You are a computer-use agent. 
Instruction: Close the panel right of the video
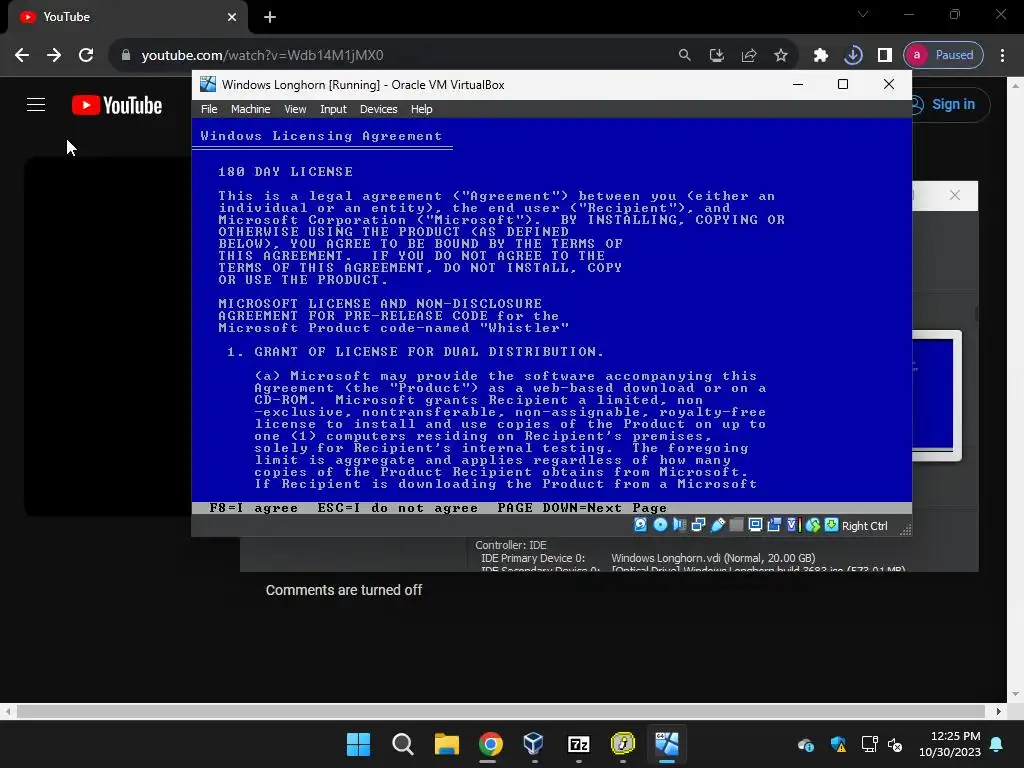[955, 195]
